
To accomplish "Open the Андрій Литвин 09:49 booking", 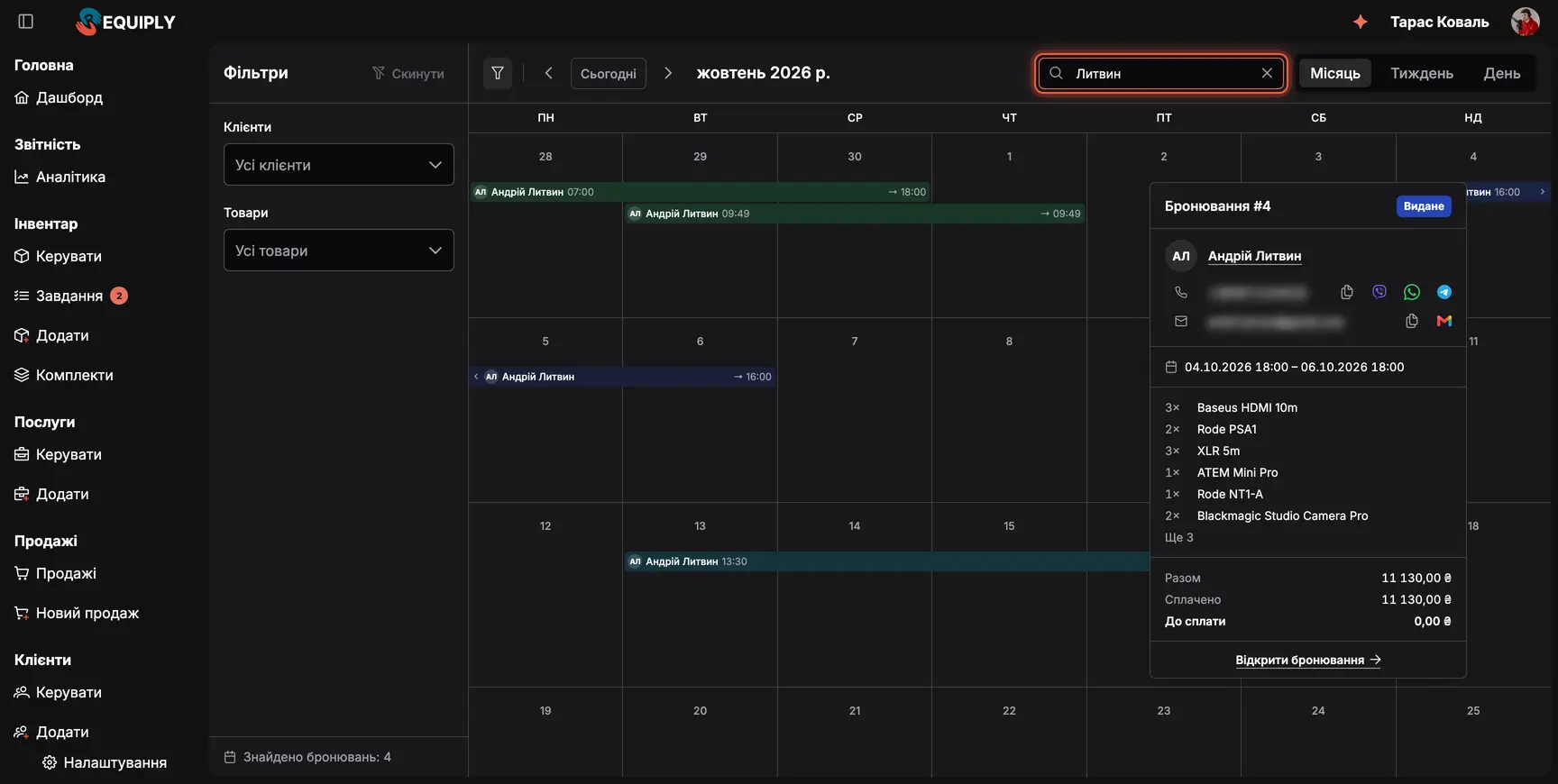I will pos(855,214).
